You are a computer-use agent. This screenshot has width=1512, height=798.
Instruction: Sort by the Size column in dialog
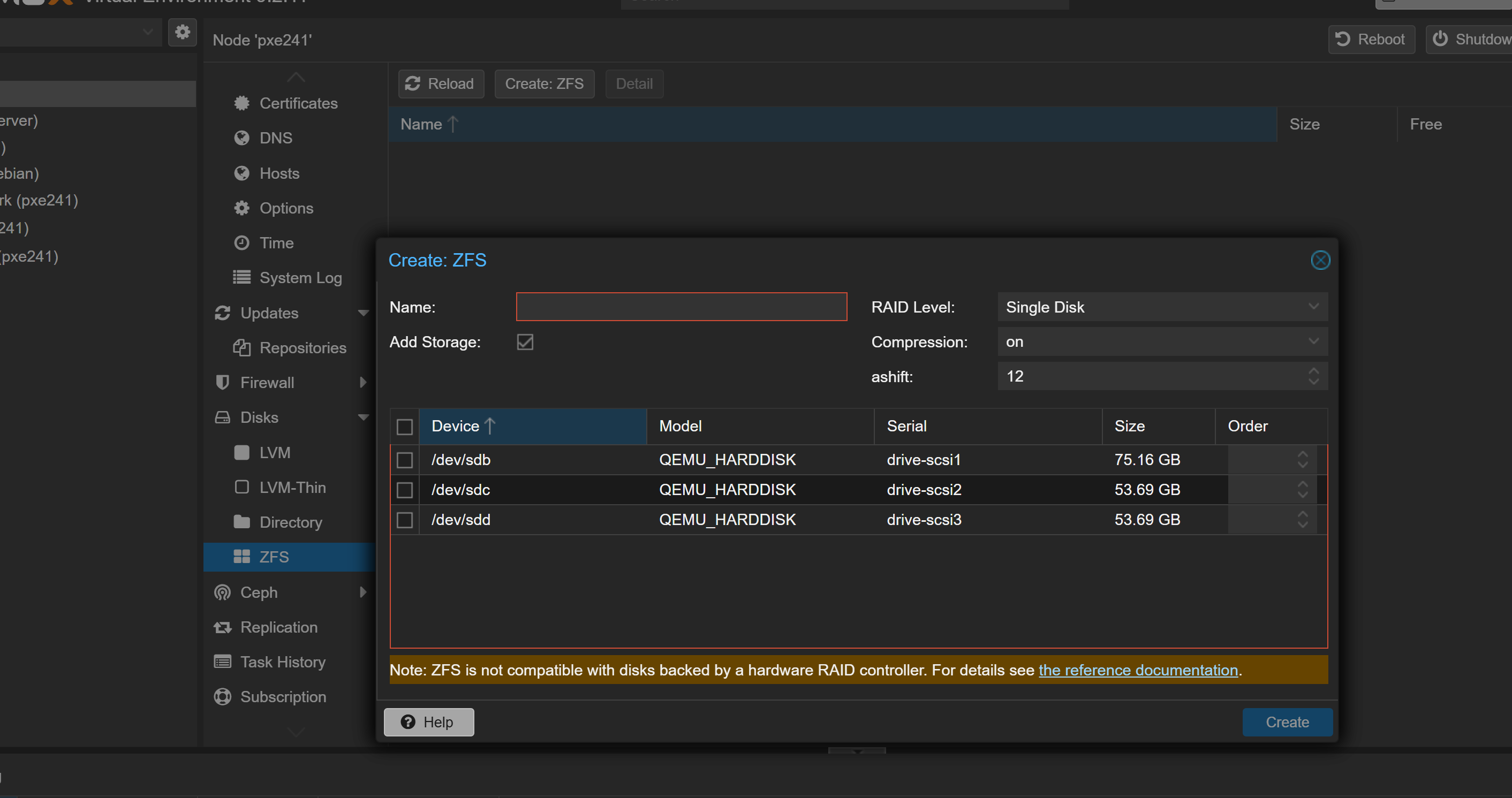tap(1158, 426)
